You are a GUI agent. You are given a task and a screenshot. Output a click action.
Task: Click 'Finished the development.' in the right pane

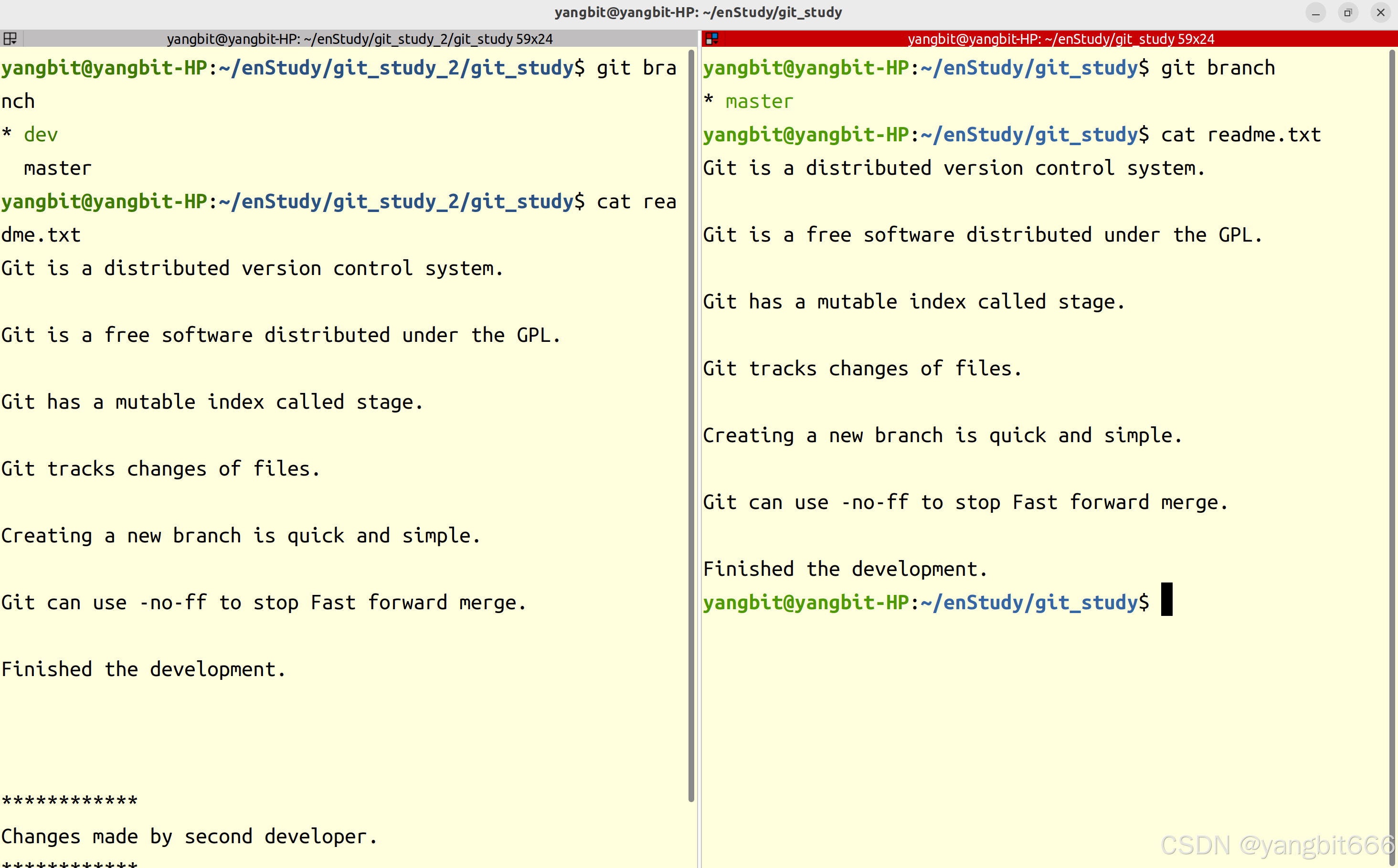click(845, 569)
